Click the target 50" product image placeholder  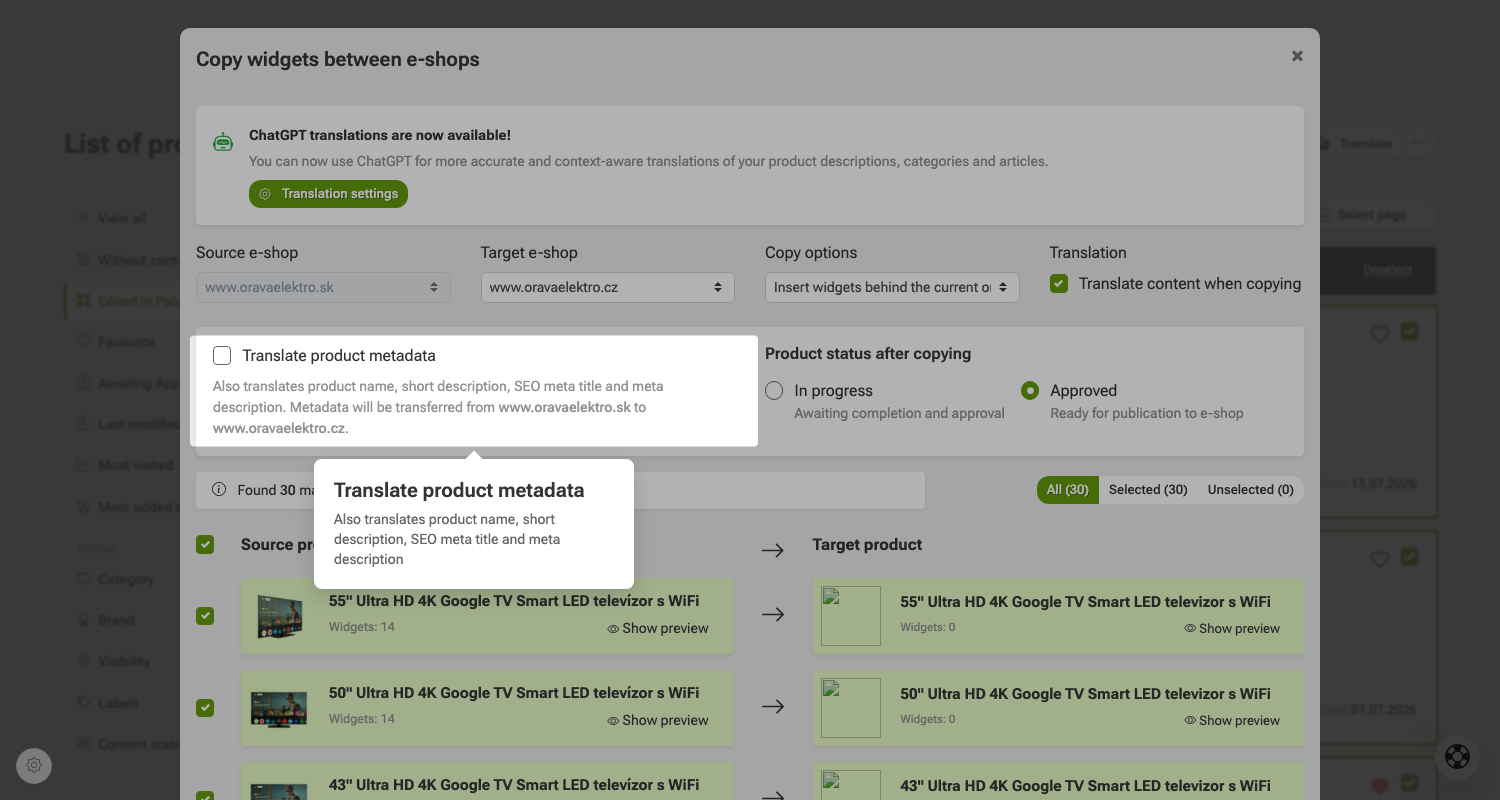(851, 708)
